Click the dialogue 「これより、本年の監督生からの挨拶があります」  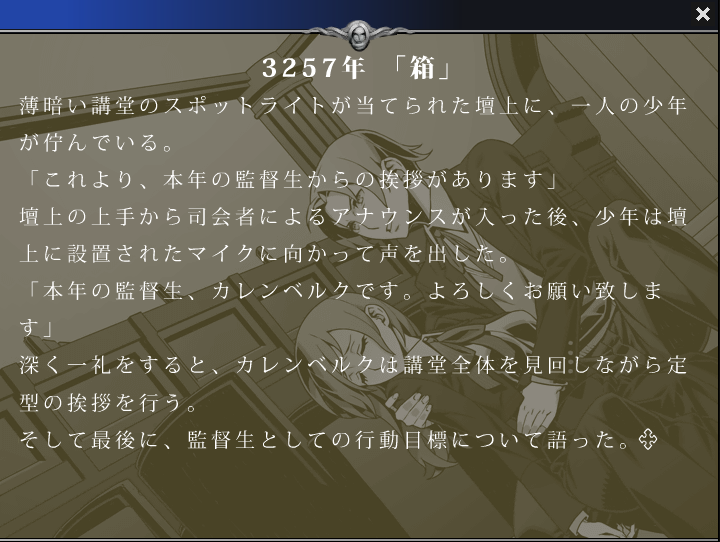pos(292,180)
